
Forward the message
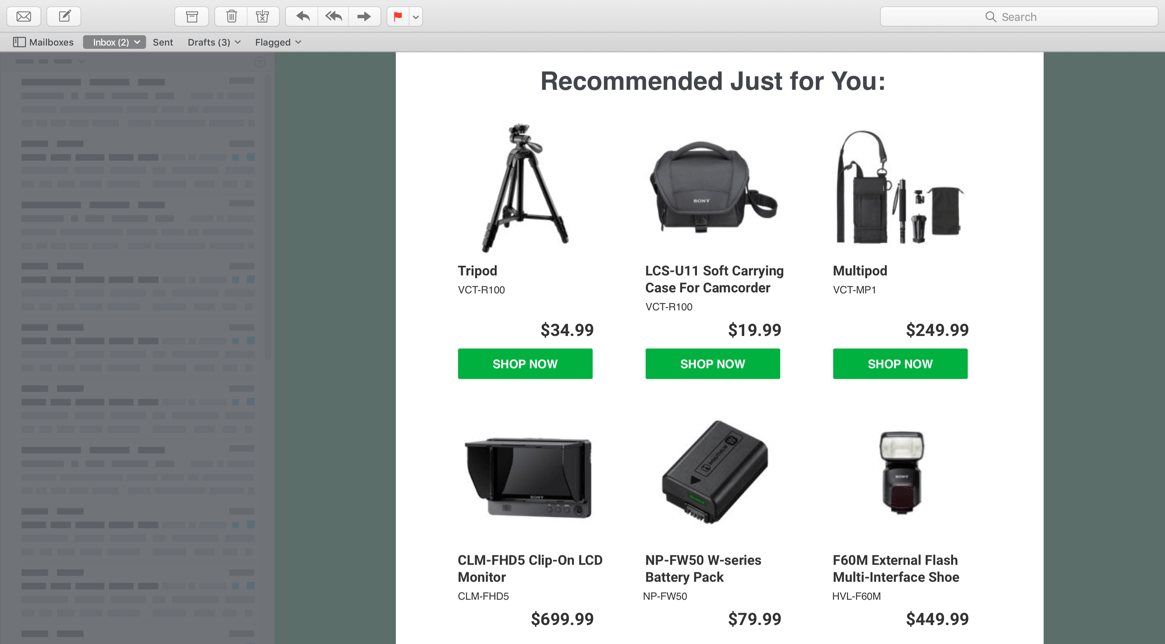point(364,16)
